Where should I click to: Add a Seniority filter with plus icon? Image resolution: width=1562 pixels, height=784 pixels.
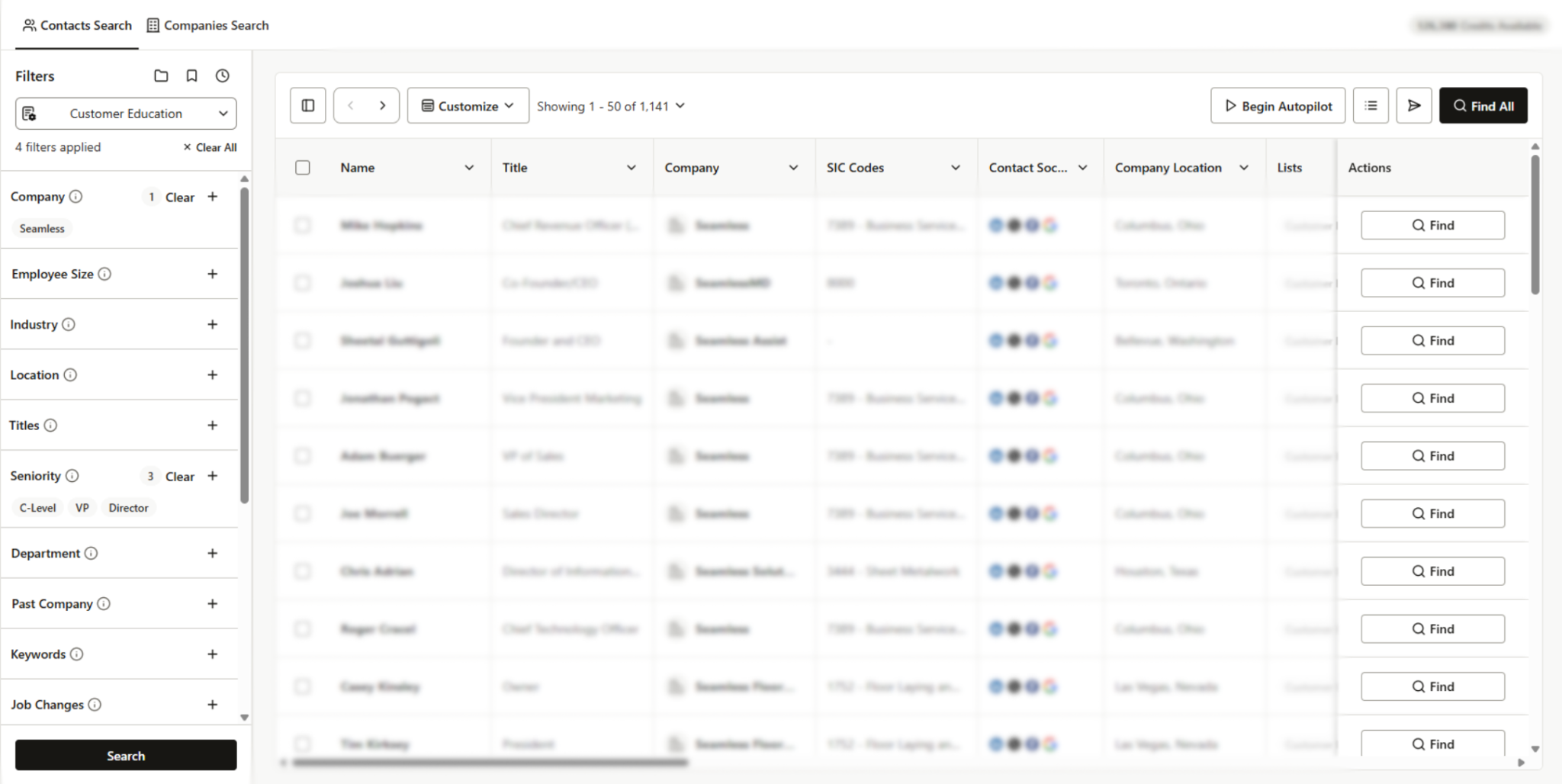click(x=213, y=475)
